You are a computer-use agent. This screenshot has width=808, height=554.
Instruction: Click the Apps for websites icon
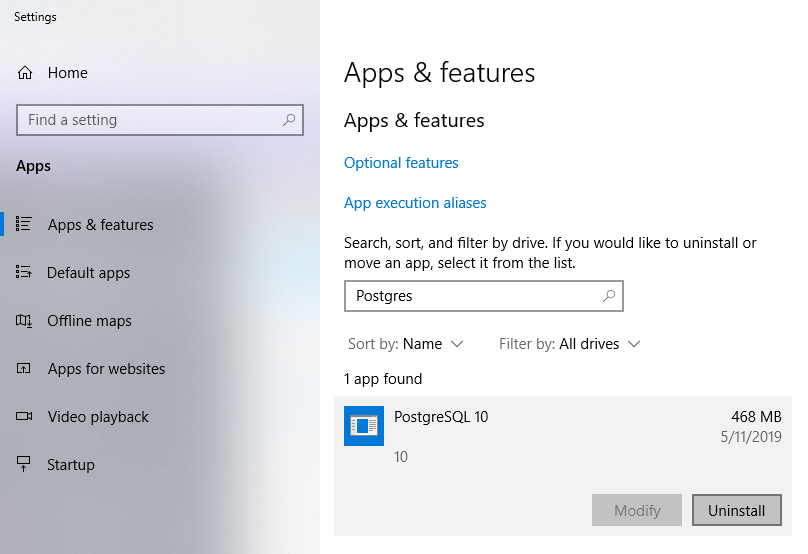coord(24,368)
